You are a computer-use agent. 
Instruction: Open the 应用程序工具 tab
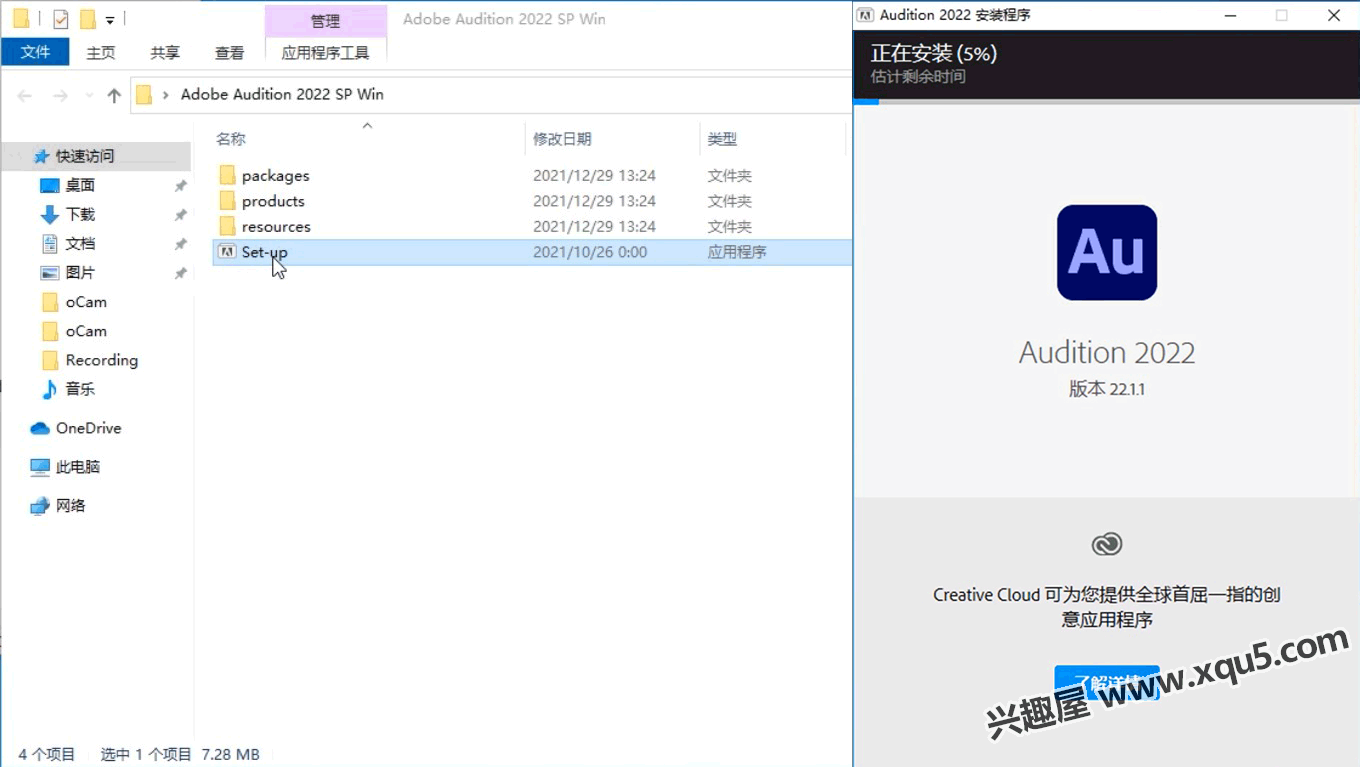(x=325, y=53)
